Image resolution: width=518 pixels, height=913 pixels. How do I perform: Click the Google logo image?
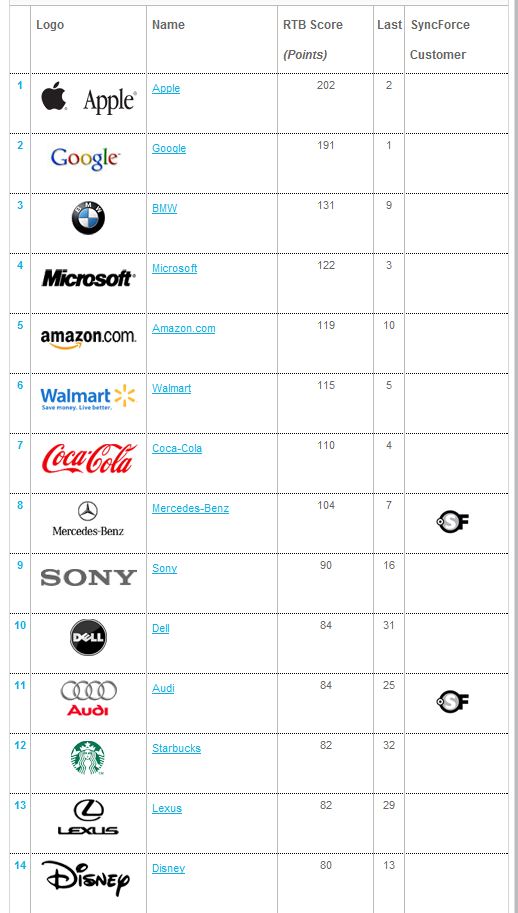pos(86,158)
